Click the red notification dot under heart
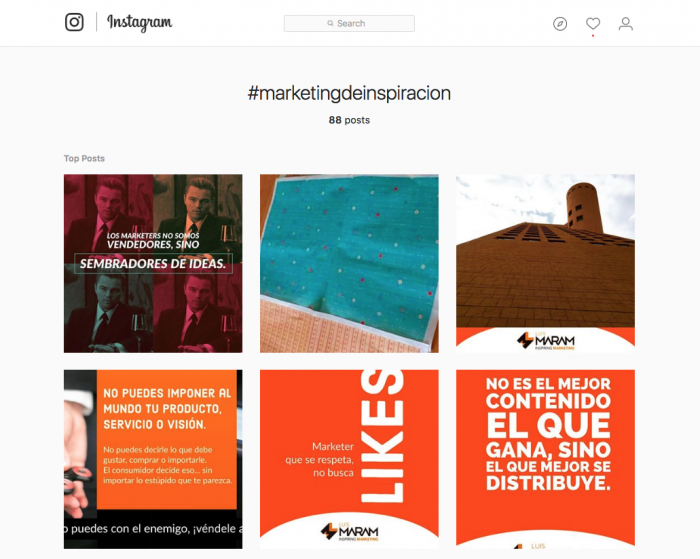The height and width of the screenshot is (559, 700). pos(593,35)
